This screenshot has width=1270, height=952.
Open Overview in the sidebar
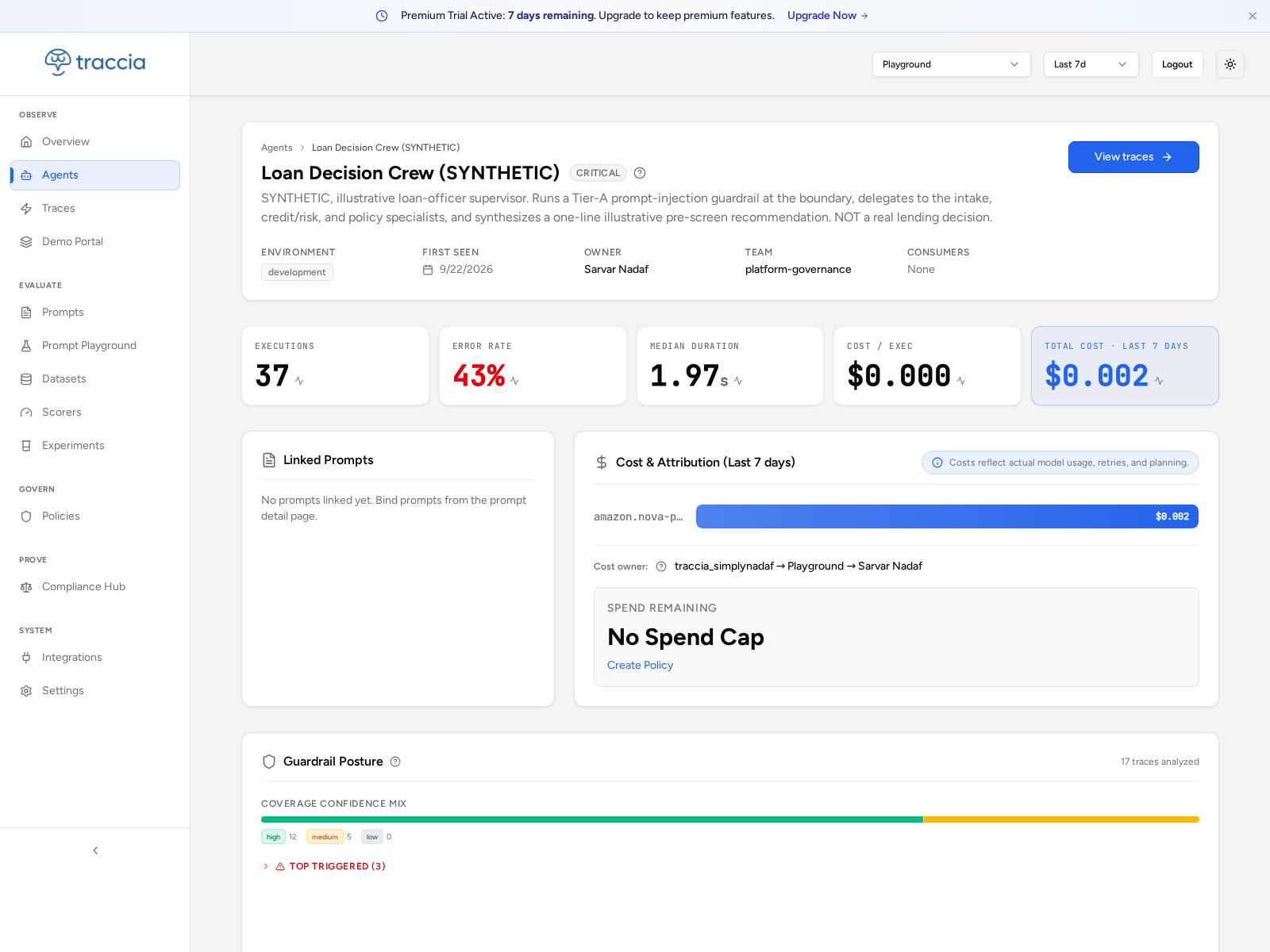(95, 141)
